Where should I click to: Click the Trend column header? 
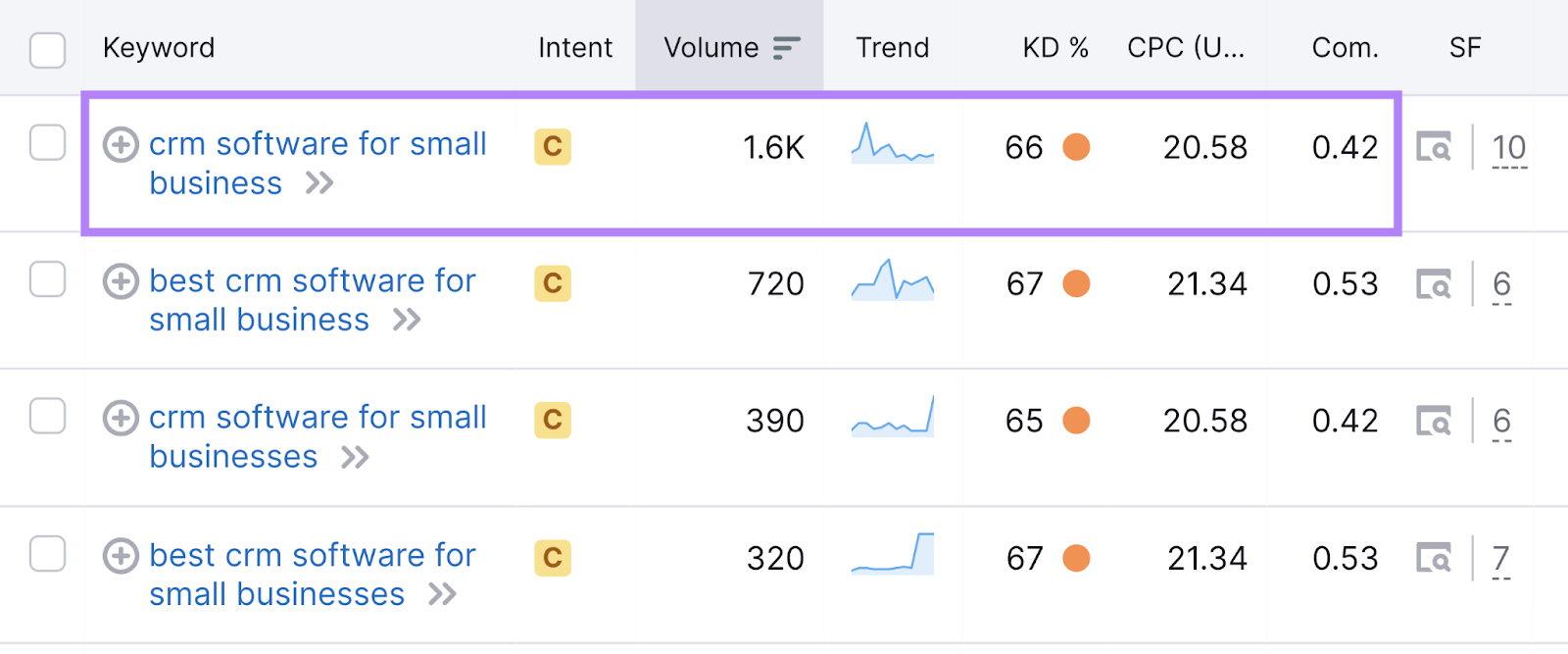892,47
